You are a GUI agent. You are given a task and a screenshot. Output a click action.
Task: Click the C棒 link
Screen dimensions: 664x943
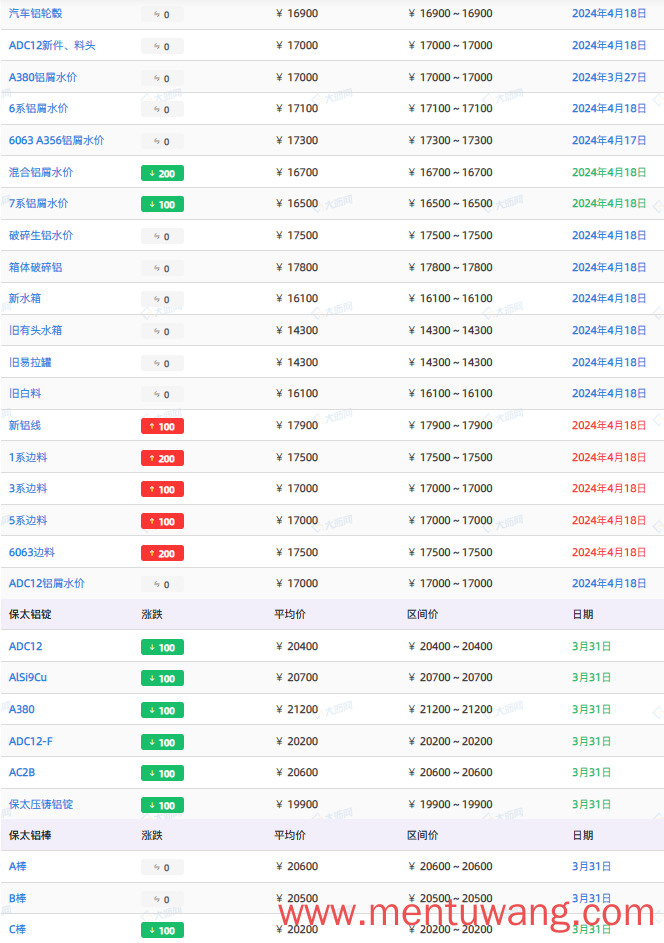(17, 929)
